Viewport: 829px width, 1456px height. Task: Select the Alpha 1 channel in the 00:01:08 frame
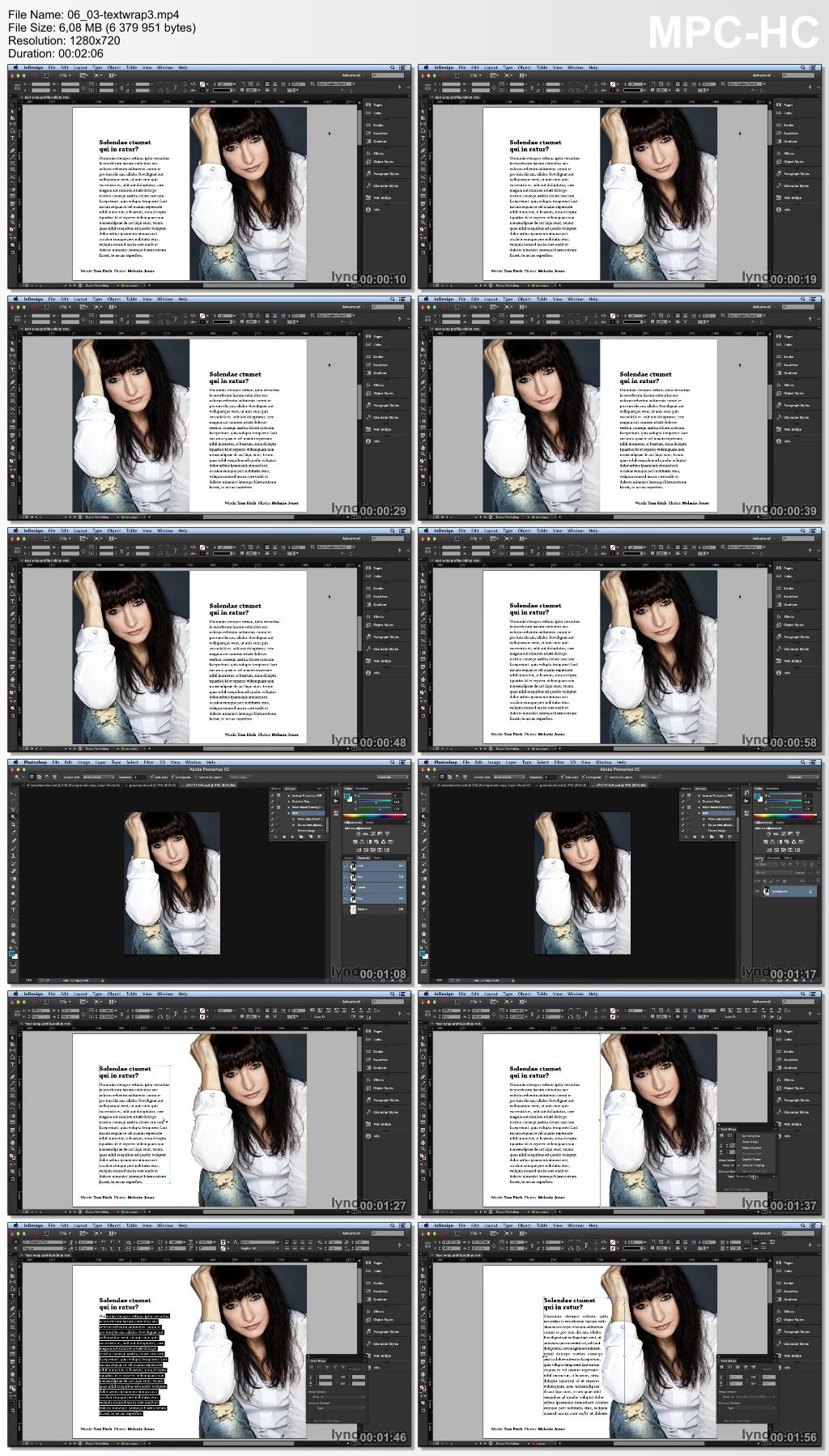coord(362,909)
